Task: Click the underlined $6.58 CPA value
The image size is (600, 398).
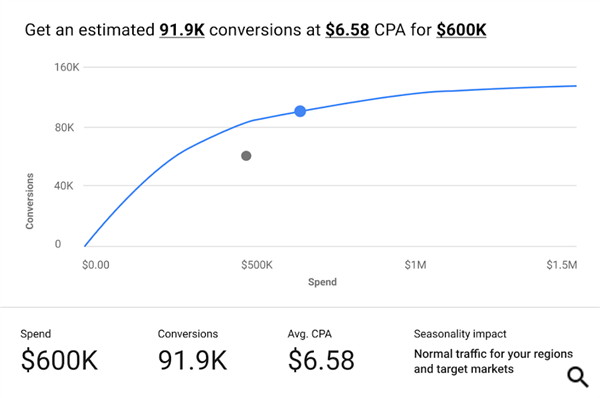Action: click(347, 30)
